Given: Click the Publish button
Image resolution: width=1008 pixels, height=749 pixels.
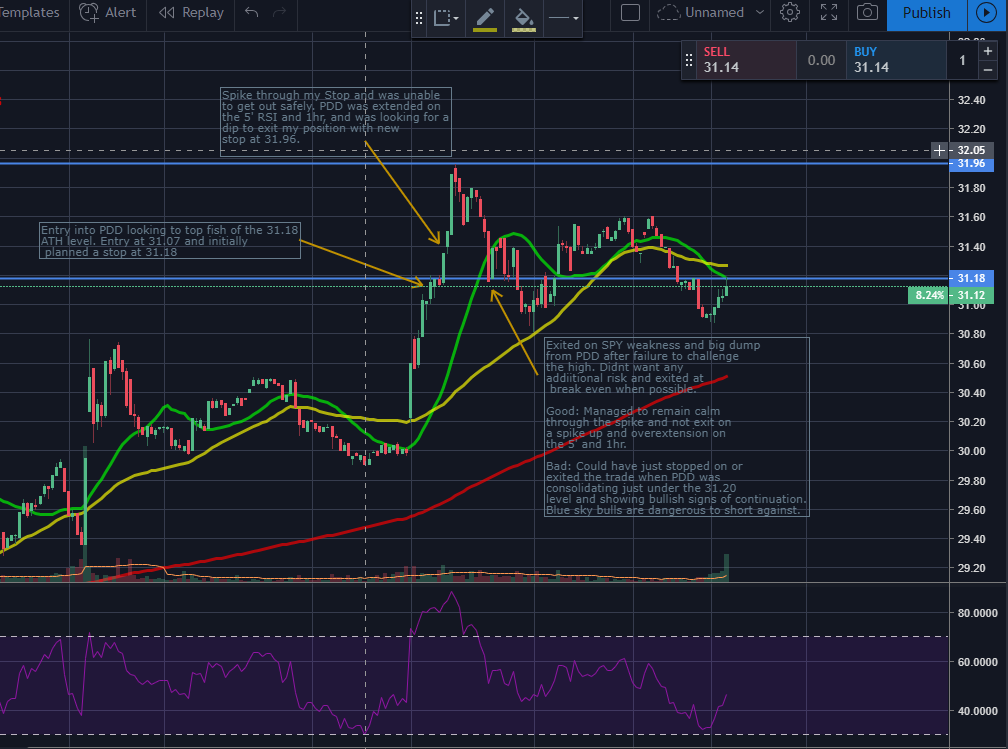Looking at the screenshot, I should click(x=926, y=14).
